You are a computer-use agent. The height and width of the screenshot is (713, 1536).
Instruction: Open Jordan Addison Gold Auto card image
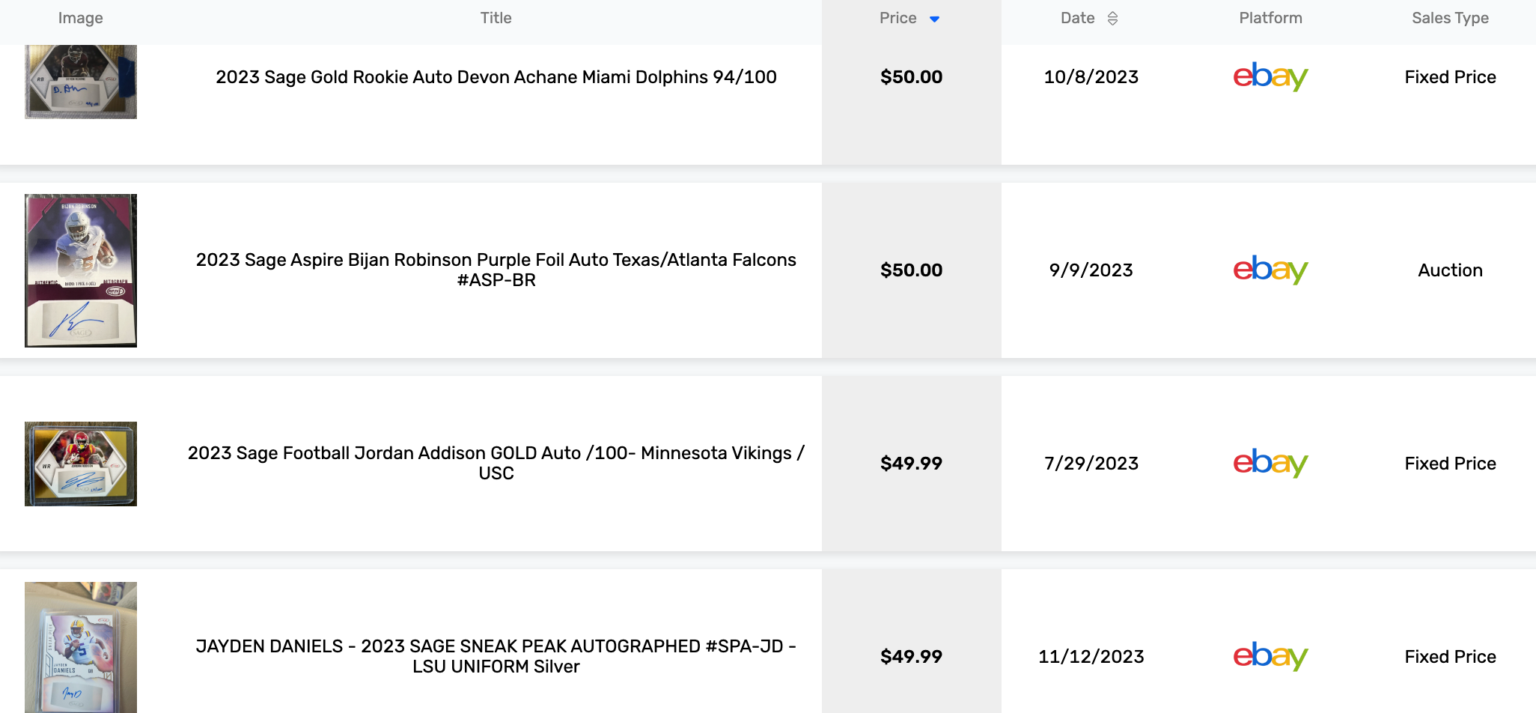81,463
